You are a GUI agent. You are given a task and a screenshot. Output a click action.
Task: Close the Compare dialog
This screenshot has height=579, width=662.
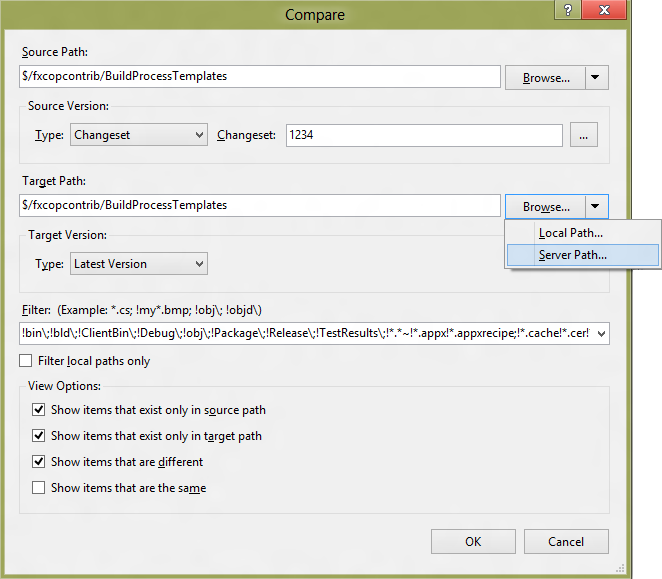pos(604,9)
